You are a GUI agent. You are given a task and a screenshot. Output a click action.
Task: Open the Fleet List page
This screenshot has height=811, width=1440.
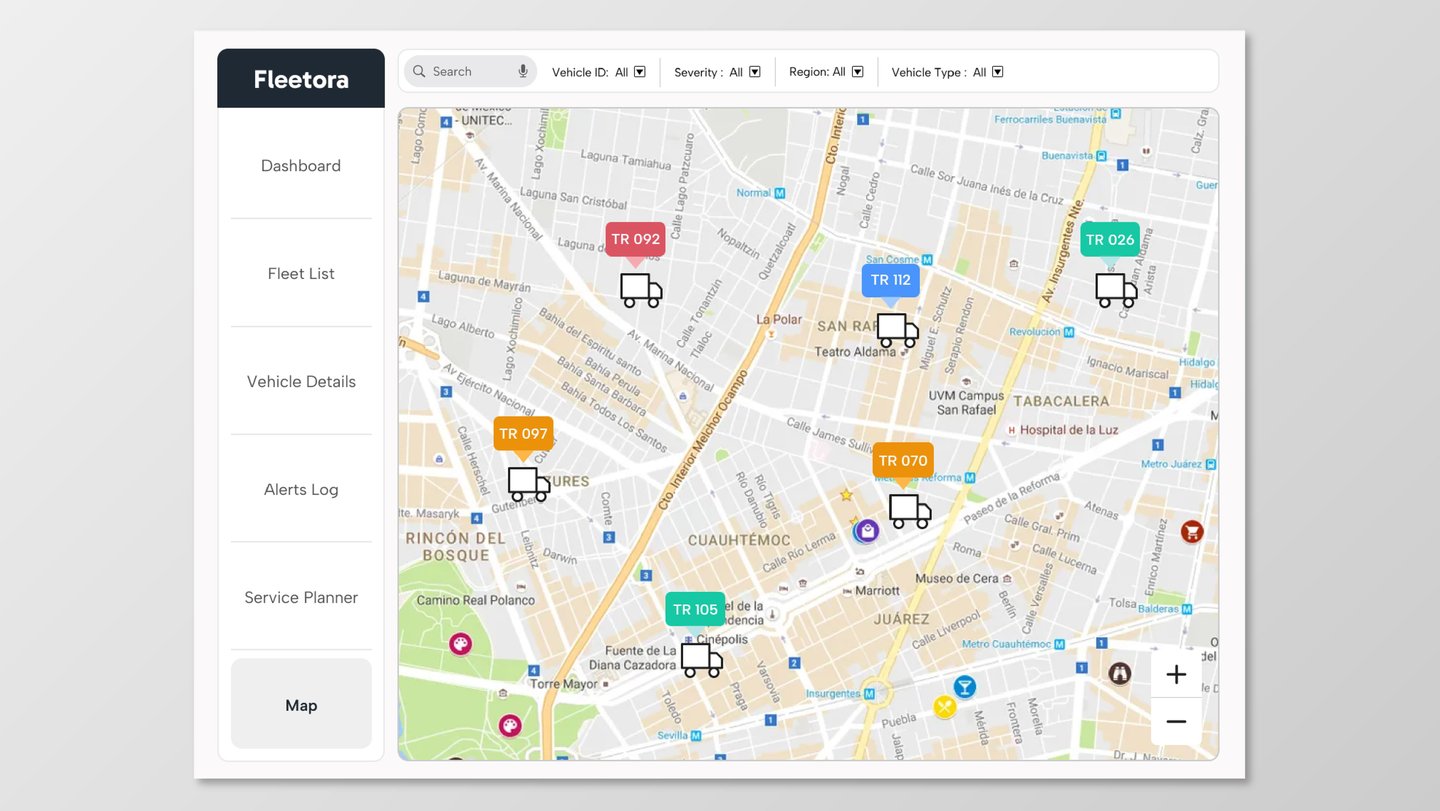pos(301,274)
